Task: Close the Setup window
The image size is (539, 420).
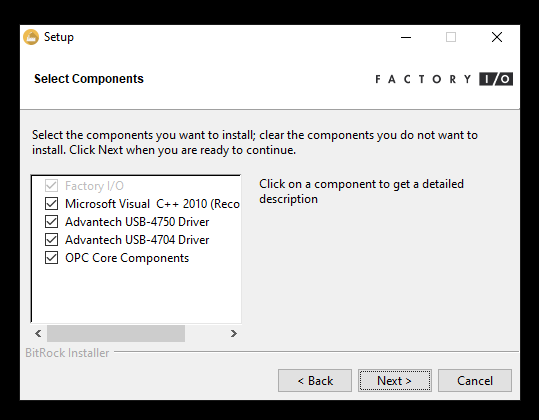Action: pos(497,37)
